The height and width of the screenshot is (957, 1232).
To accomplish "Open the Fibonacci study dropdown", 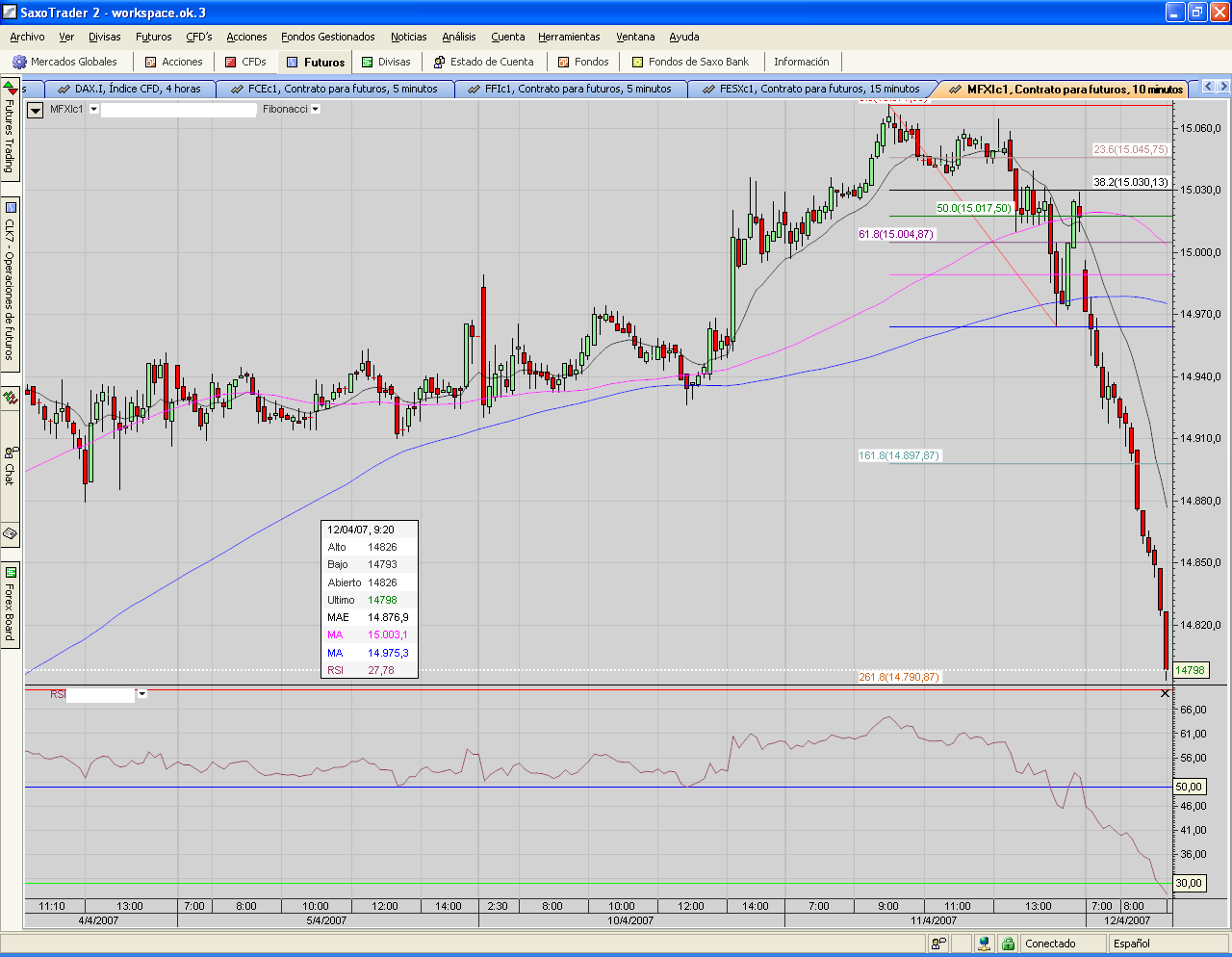I will (x=315, y=109).
